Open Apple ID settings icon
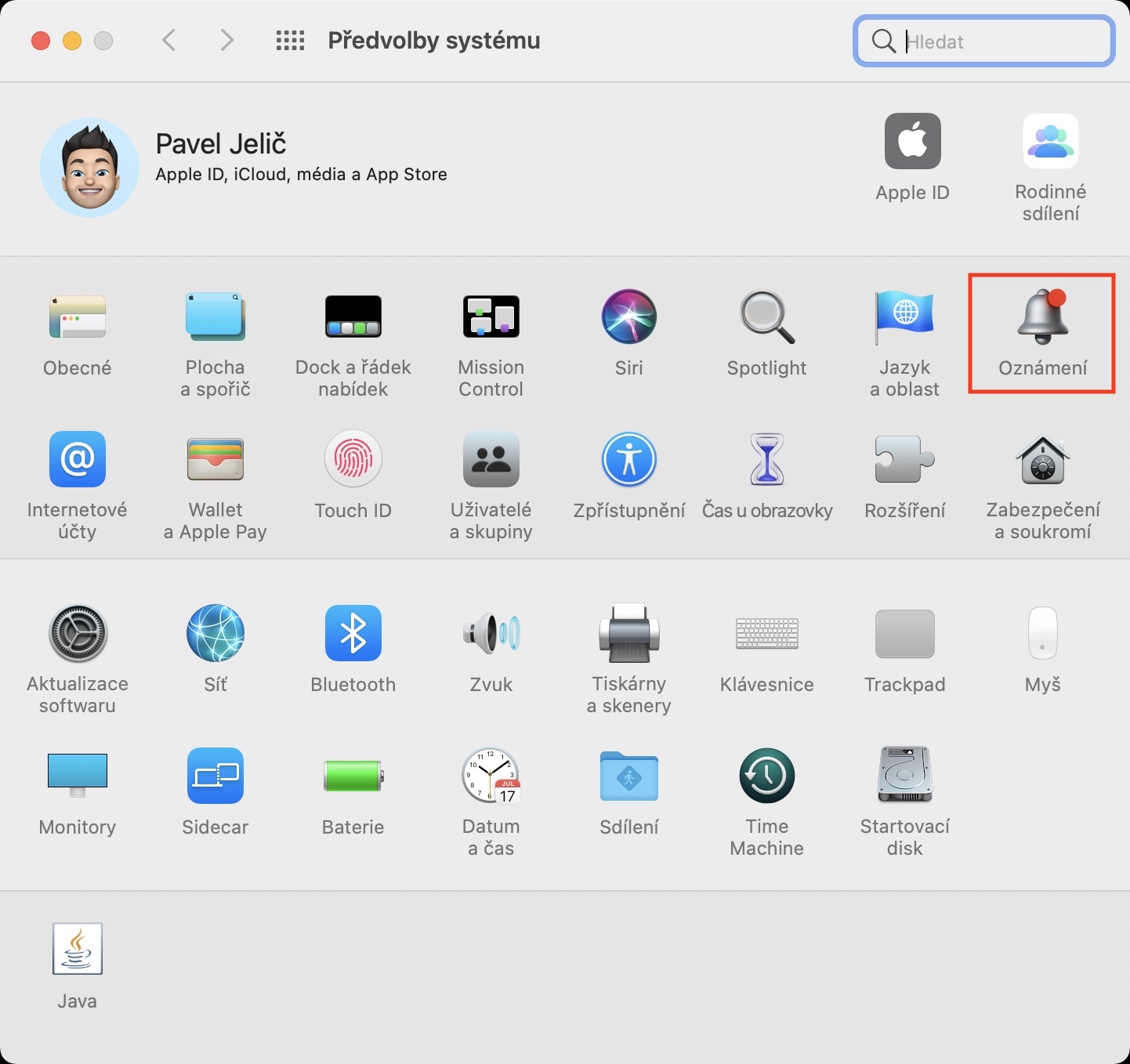Screen dimensions: 1130x1064 913,141
